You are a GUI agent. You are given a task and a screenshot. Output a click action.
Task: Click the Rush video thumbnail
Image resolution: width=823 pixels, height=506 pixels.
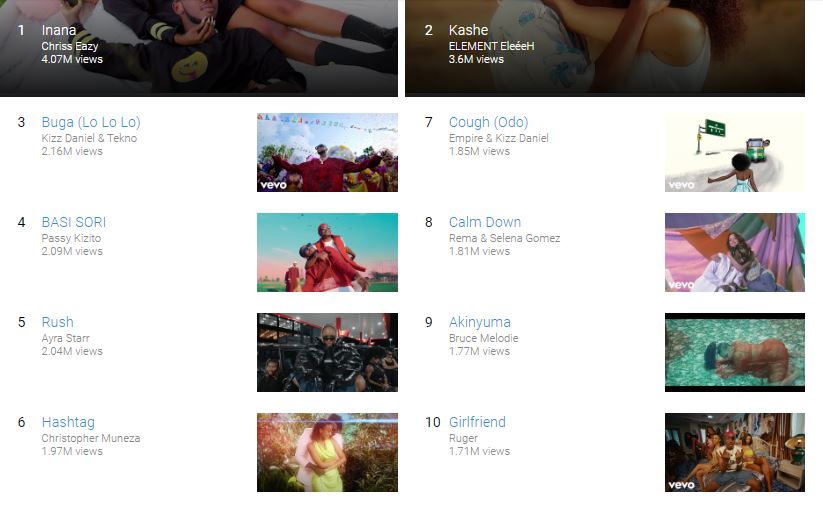327,352
